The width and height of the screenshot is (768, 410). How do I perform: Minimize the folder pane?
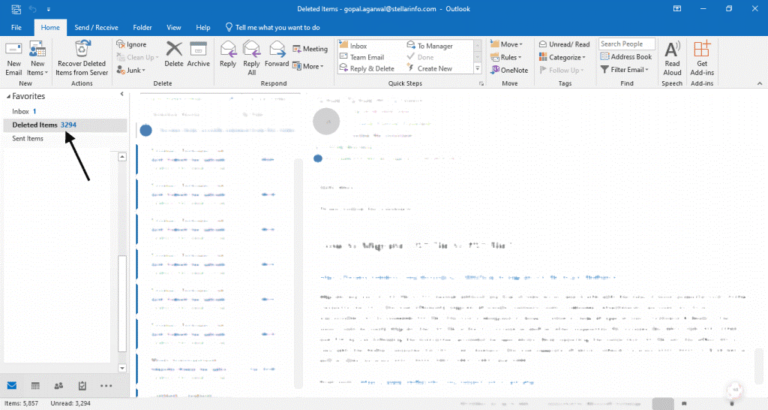(x=121, y=94)
